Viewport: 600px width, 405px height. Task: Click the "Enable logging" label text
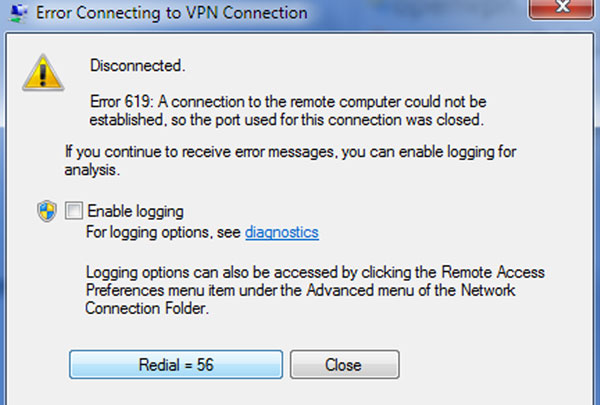[x=135, y=211]
